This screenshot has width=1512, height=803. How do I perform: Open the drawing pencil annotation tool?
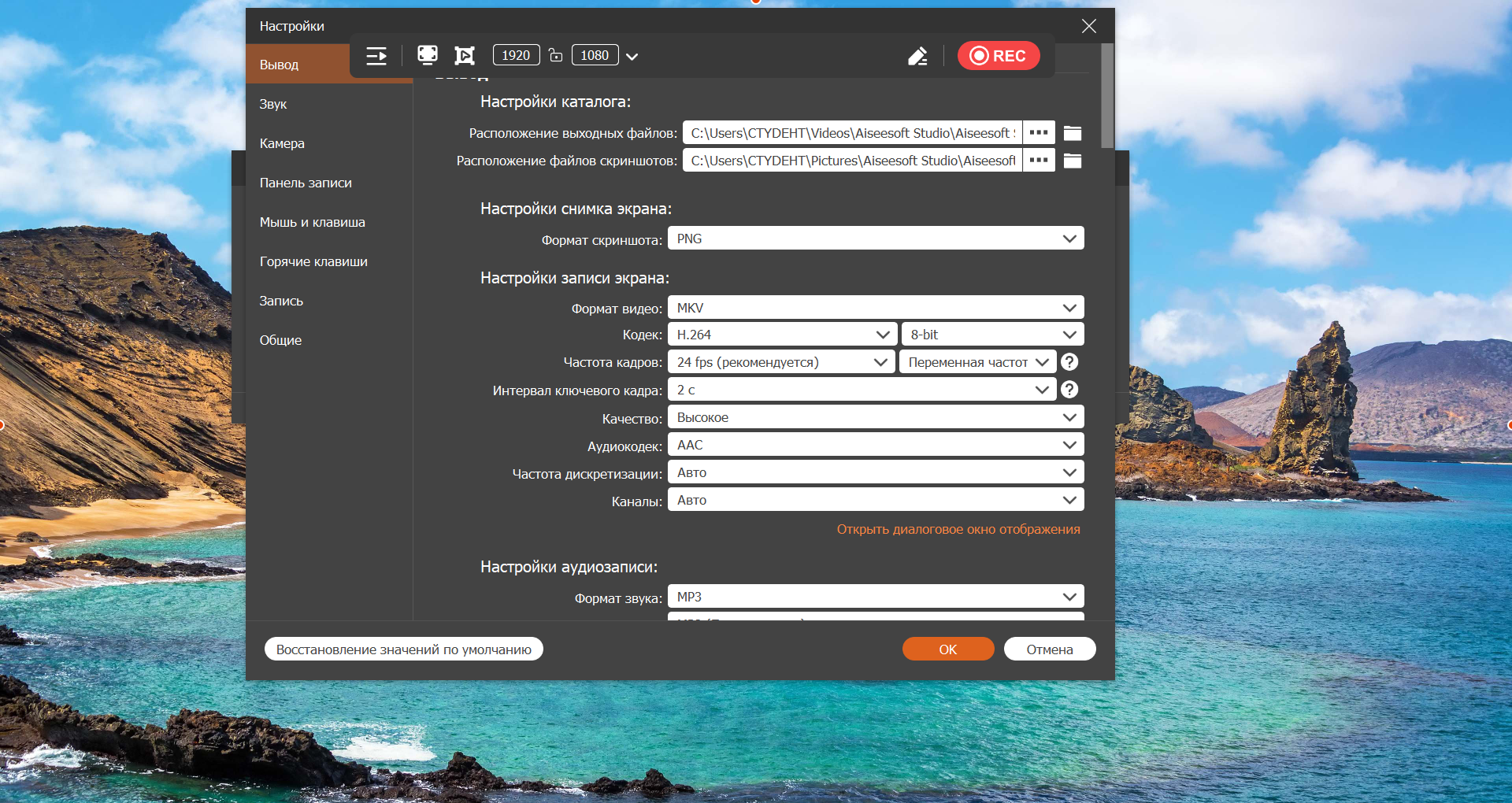point(917,56)
